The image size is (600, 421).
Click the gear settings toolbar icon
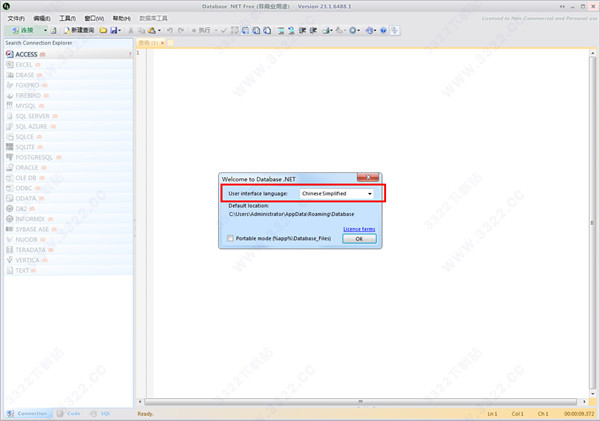352,30
